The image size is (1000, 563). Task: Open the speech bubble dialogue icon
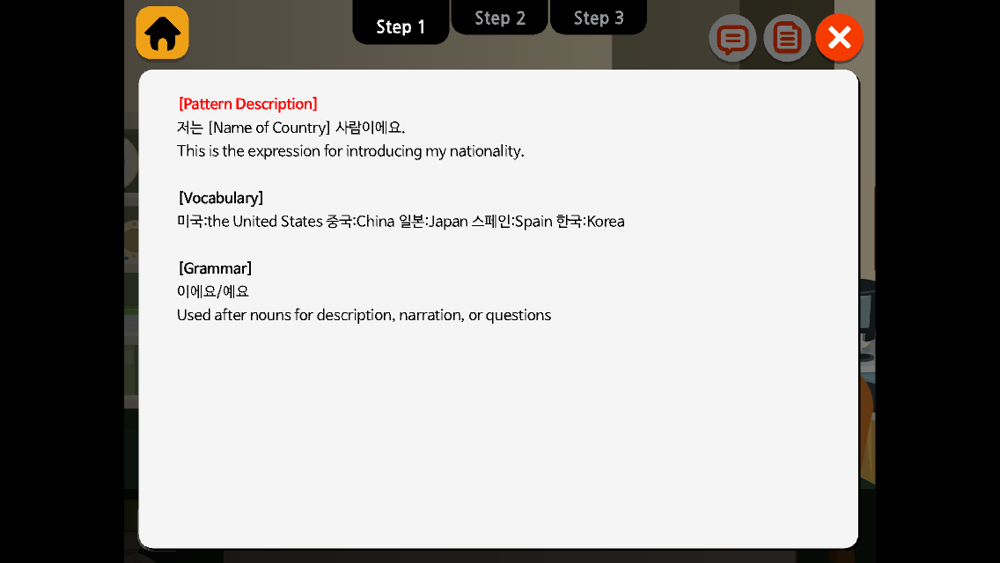click(732, 38)
